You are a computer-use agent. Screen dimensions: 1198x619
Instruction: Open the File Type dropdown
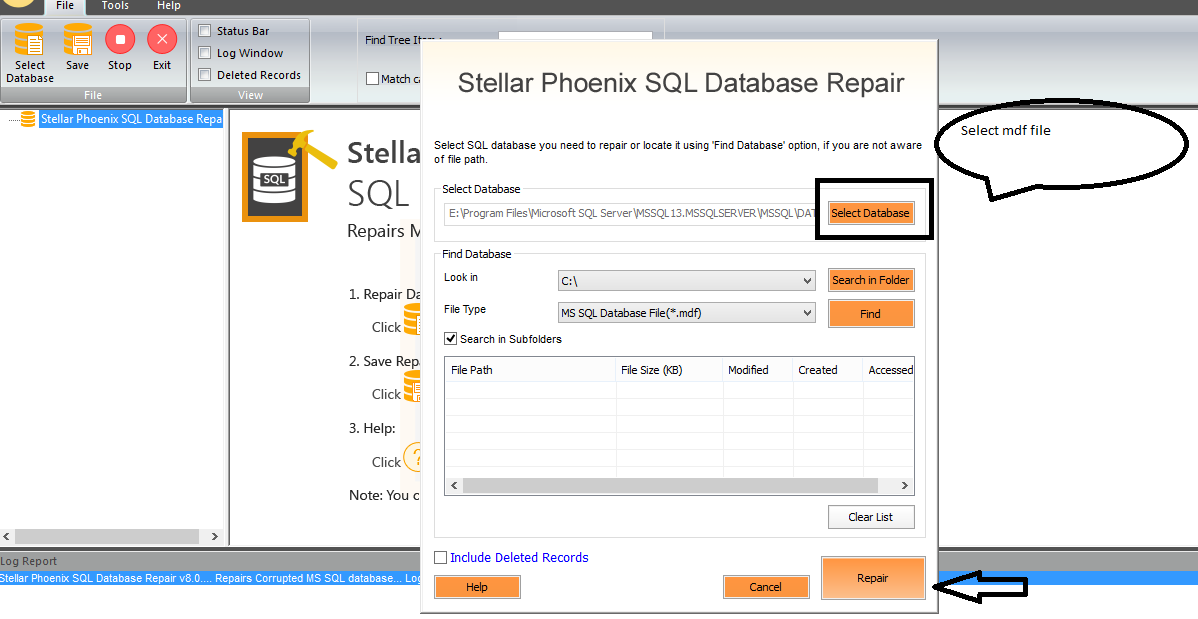click(x=687, y=313)
